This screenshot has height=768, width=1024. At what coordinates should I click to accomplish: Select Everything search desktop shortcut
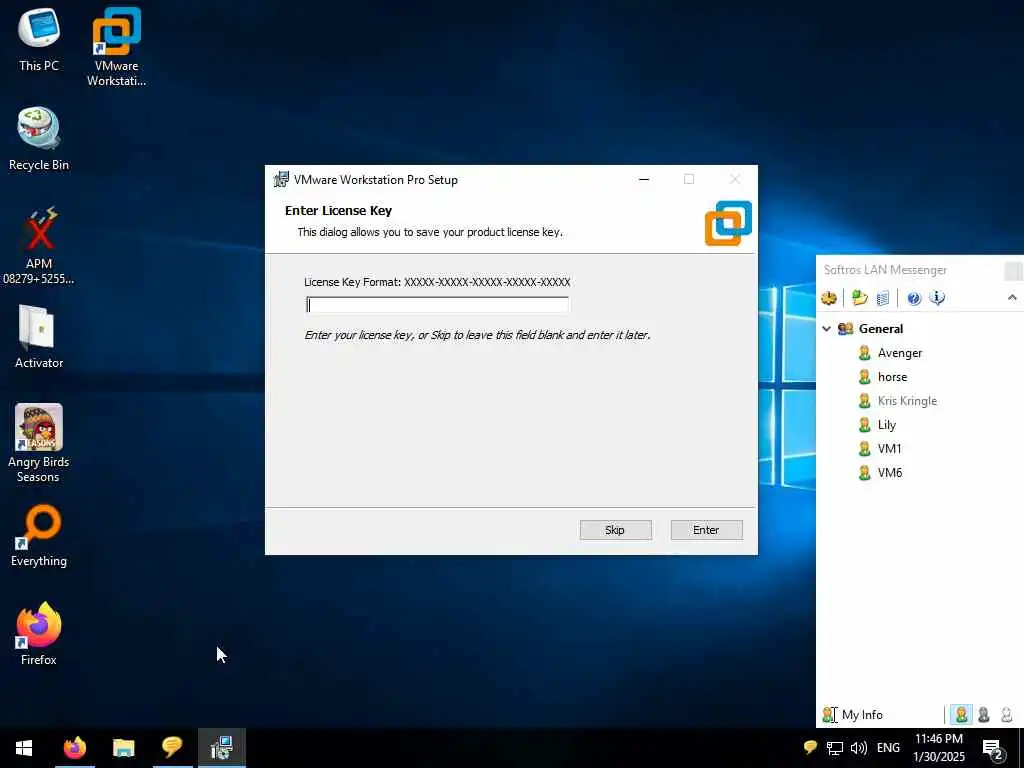(39, 536)
